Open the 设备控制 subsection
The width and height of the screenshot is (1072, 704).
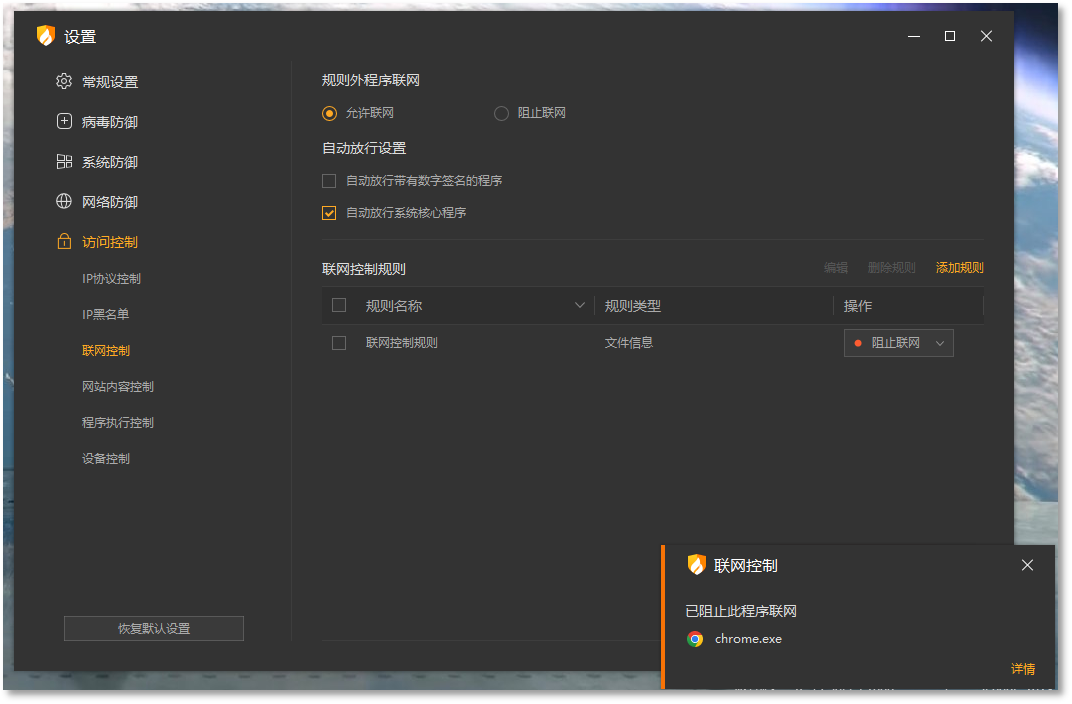pos(106,459)
